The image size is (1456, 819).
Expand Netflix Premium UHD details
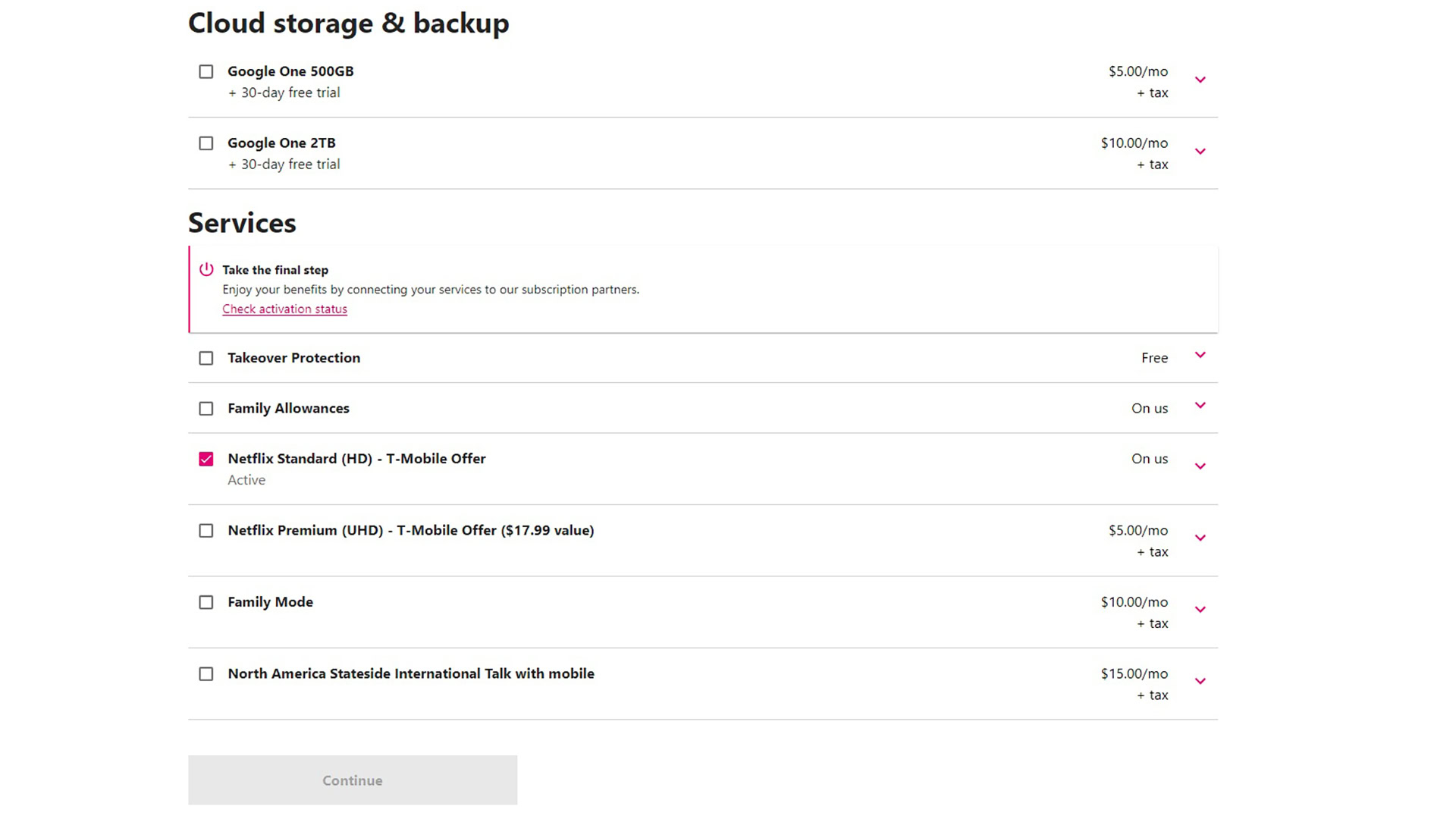1200,538
